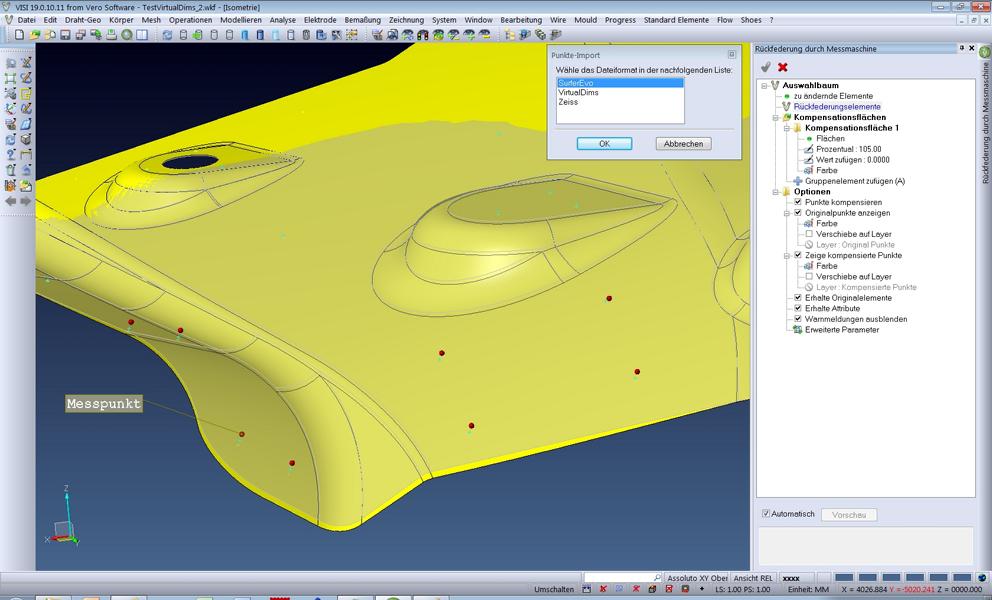
Task: Click the gray right arrow in left toolbar
Action: pos(26,201)
